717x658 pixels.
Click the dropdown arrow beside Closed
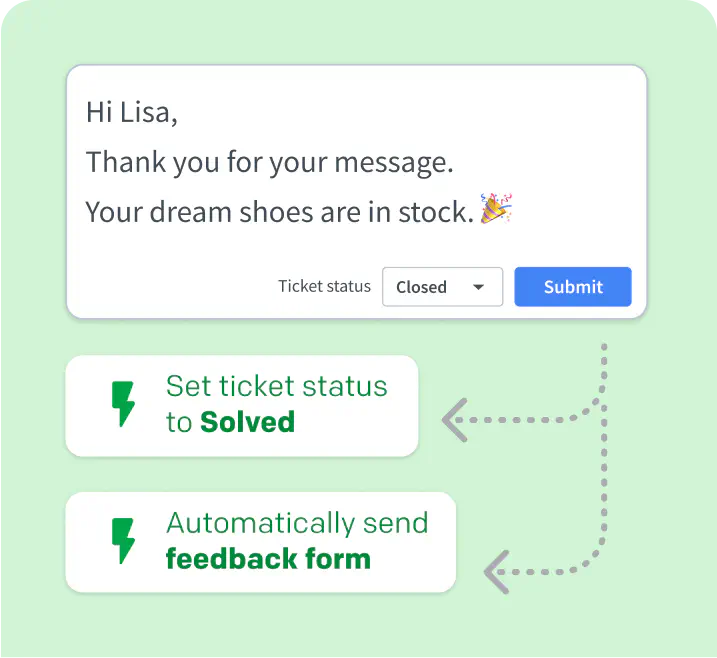(478, 287)
